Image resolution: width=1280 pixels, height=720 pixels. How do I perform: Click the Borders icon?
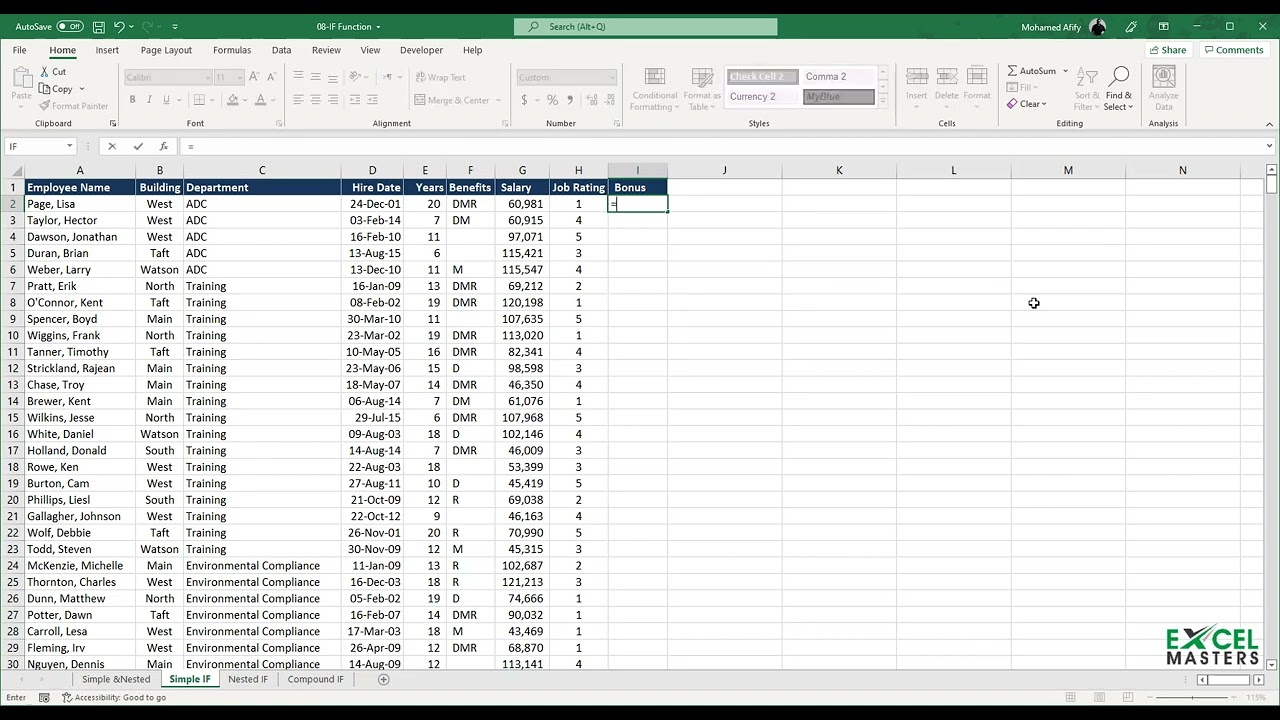(199, 100)
